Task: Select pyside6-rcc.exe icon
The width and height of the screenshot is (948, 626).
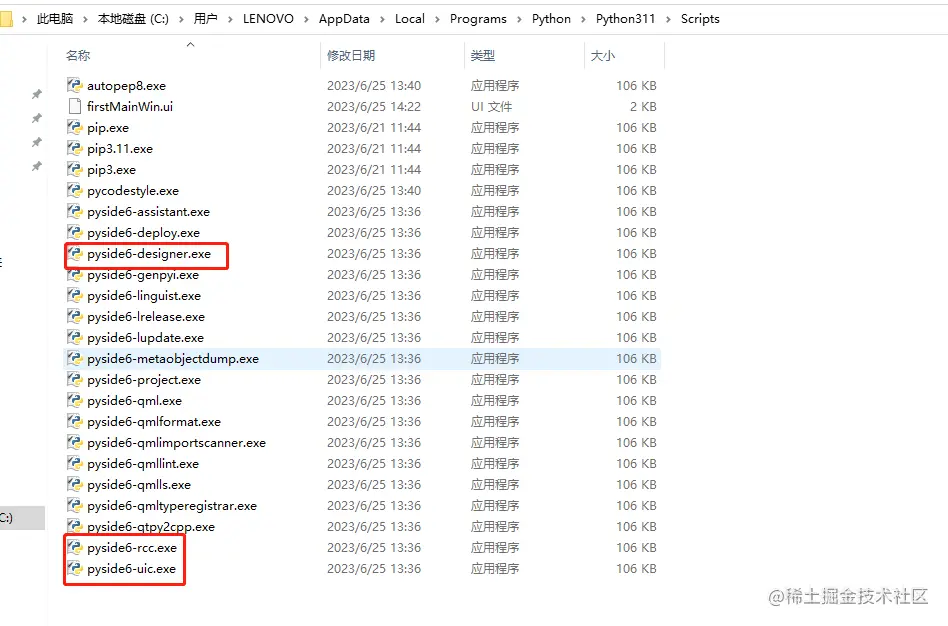Action: tap(74, 548)
